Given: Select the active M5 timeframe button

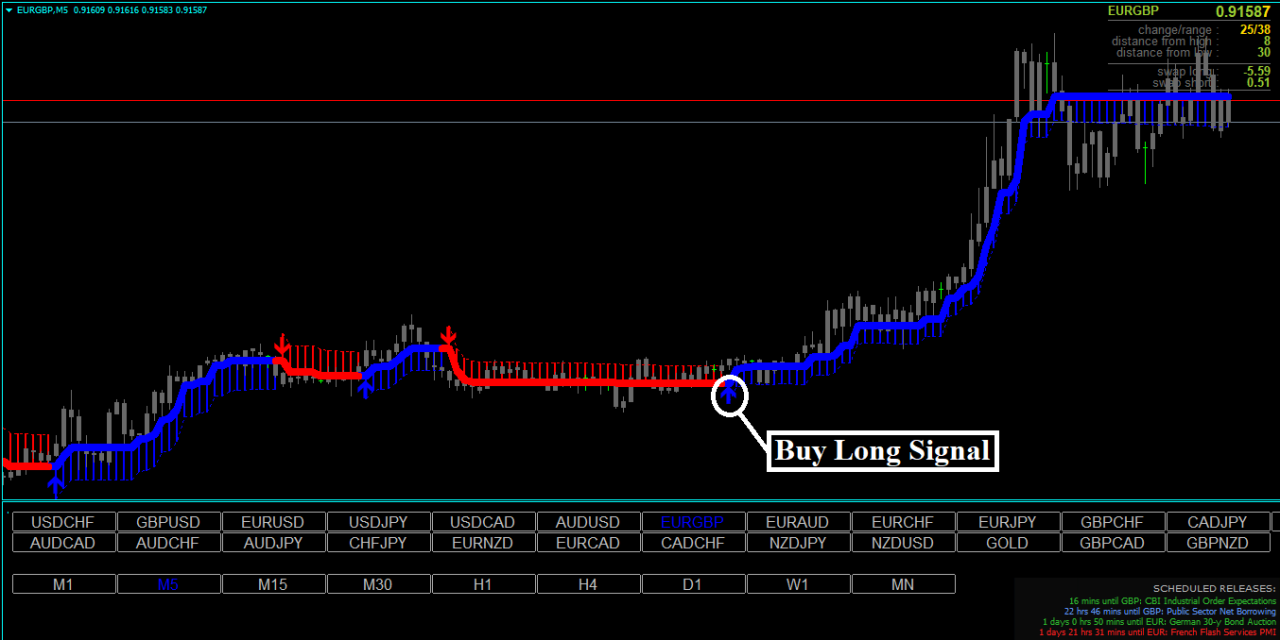Looking at the screenshot, I should [x=169, y=584].
